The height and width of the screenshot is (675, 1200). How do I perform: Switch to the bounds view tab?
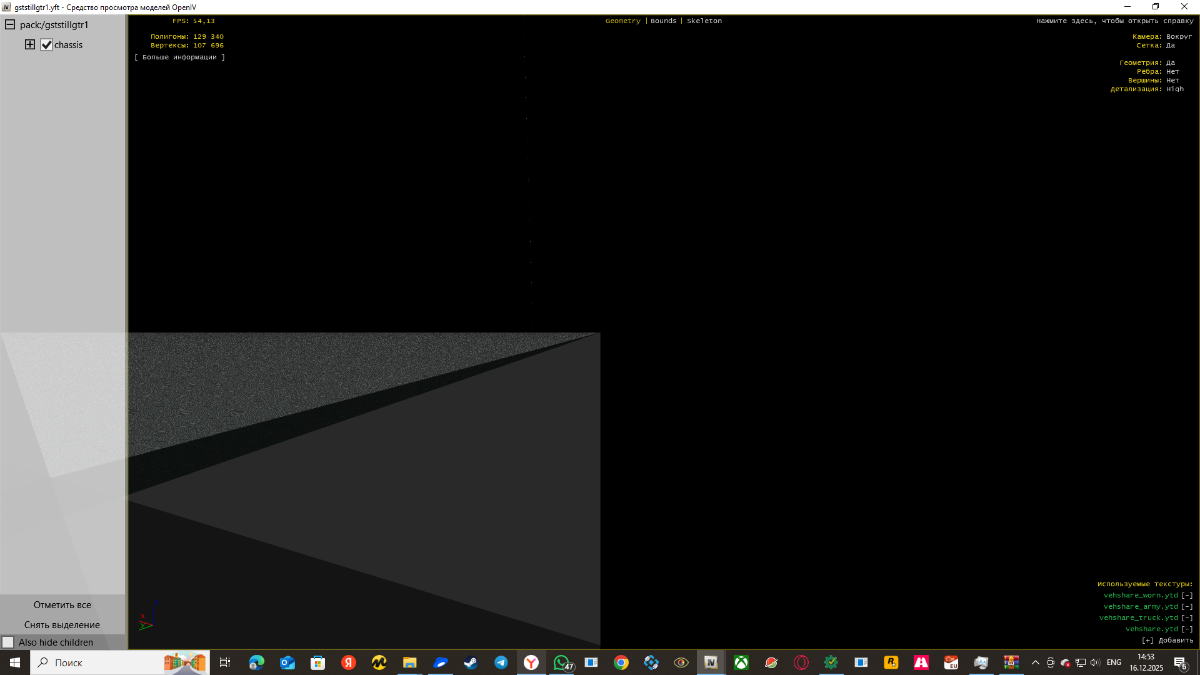point(663,21)
